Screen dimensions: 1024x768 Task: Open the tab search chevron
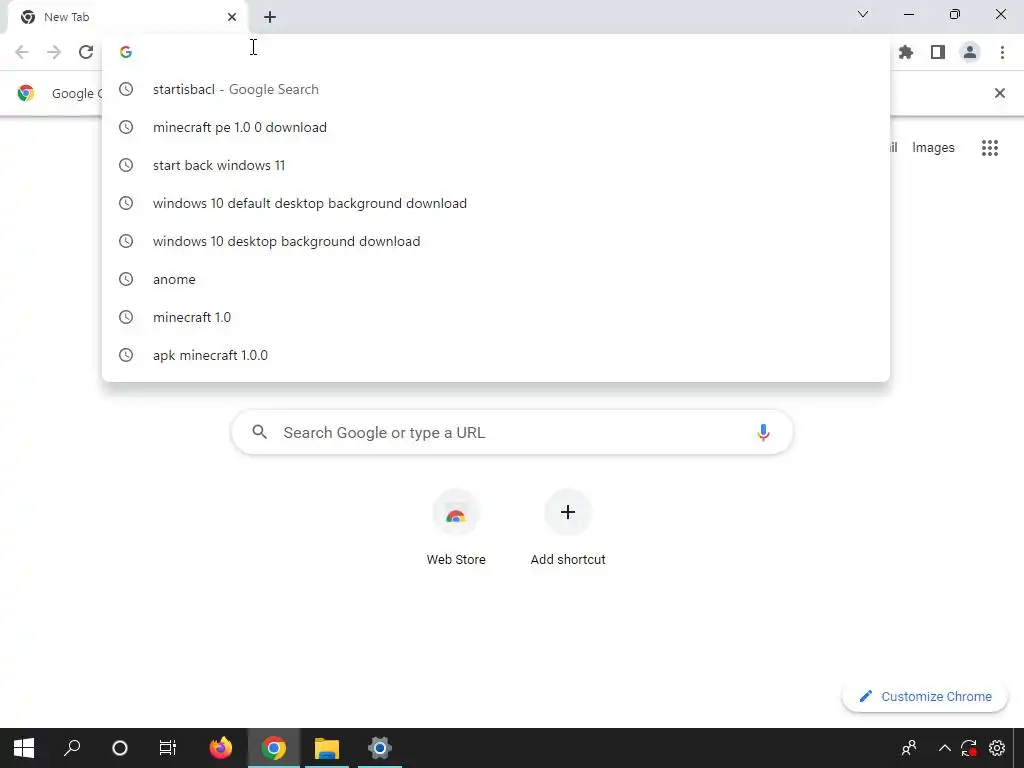[x=863, y=14]
